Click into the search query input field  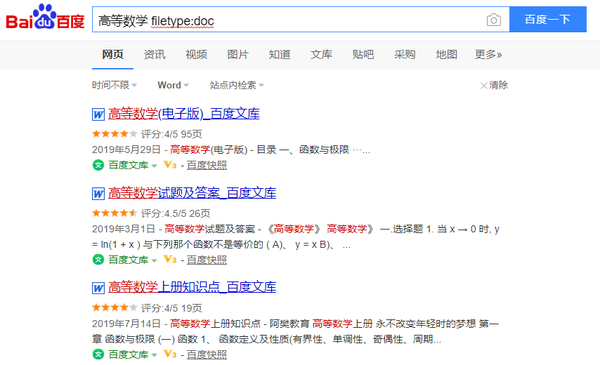coord(287,20)
